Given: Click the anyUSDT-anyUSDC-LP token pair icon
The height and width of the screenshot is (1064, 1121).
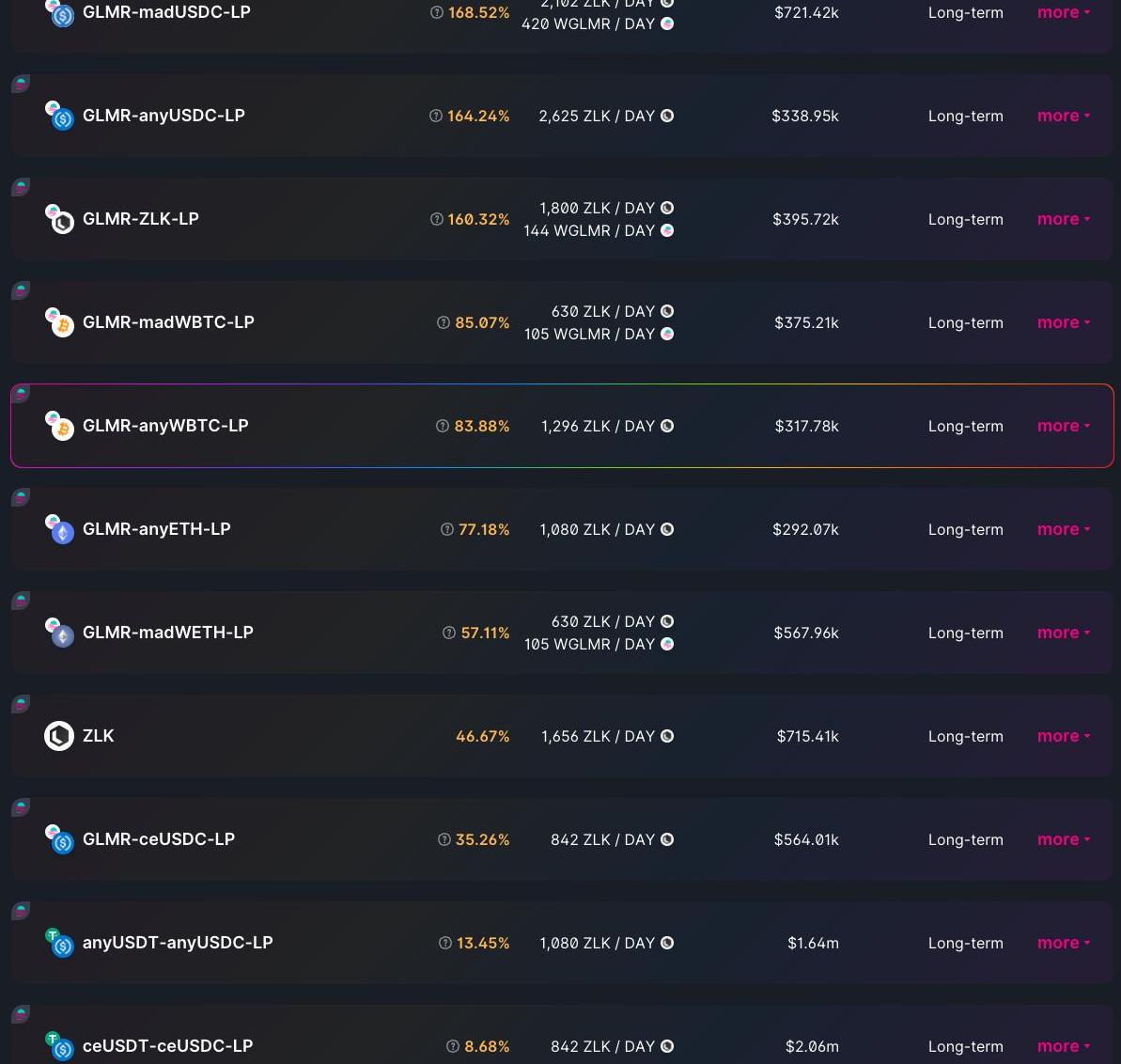Looking at the screenshot, I should (59, 943).
